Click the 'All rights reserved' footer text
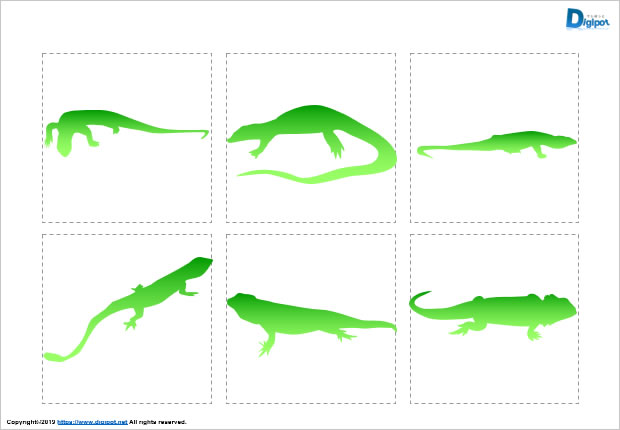The image size is (620, 430). click(158, 422)
